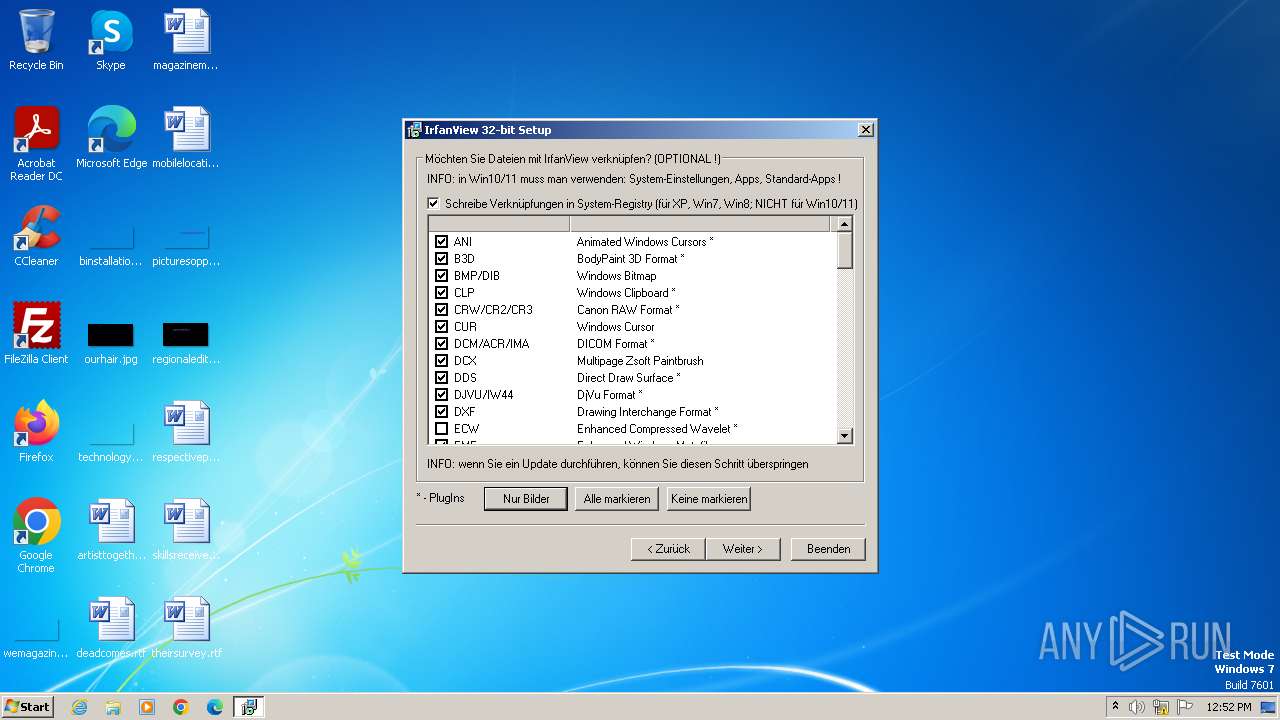Screen dimensions: 1280x720
Task: Open Internet Explorer from the taskbar
Action: [79, 707]
